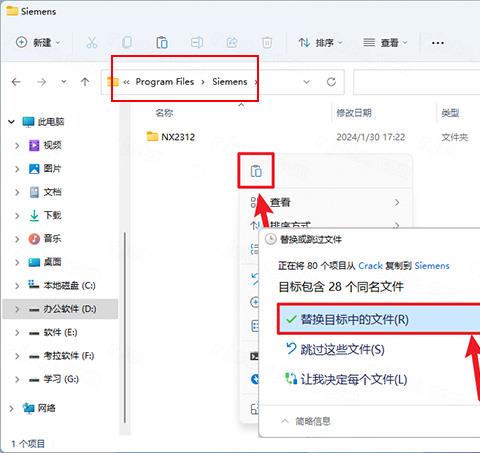Image resolution: width=480 pixels, height=453 pixels.
Task: Expand Network (网络) tree node
Action: click(x=11, y=408)
